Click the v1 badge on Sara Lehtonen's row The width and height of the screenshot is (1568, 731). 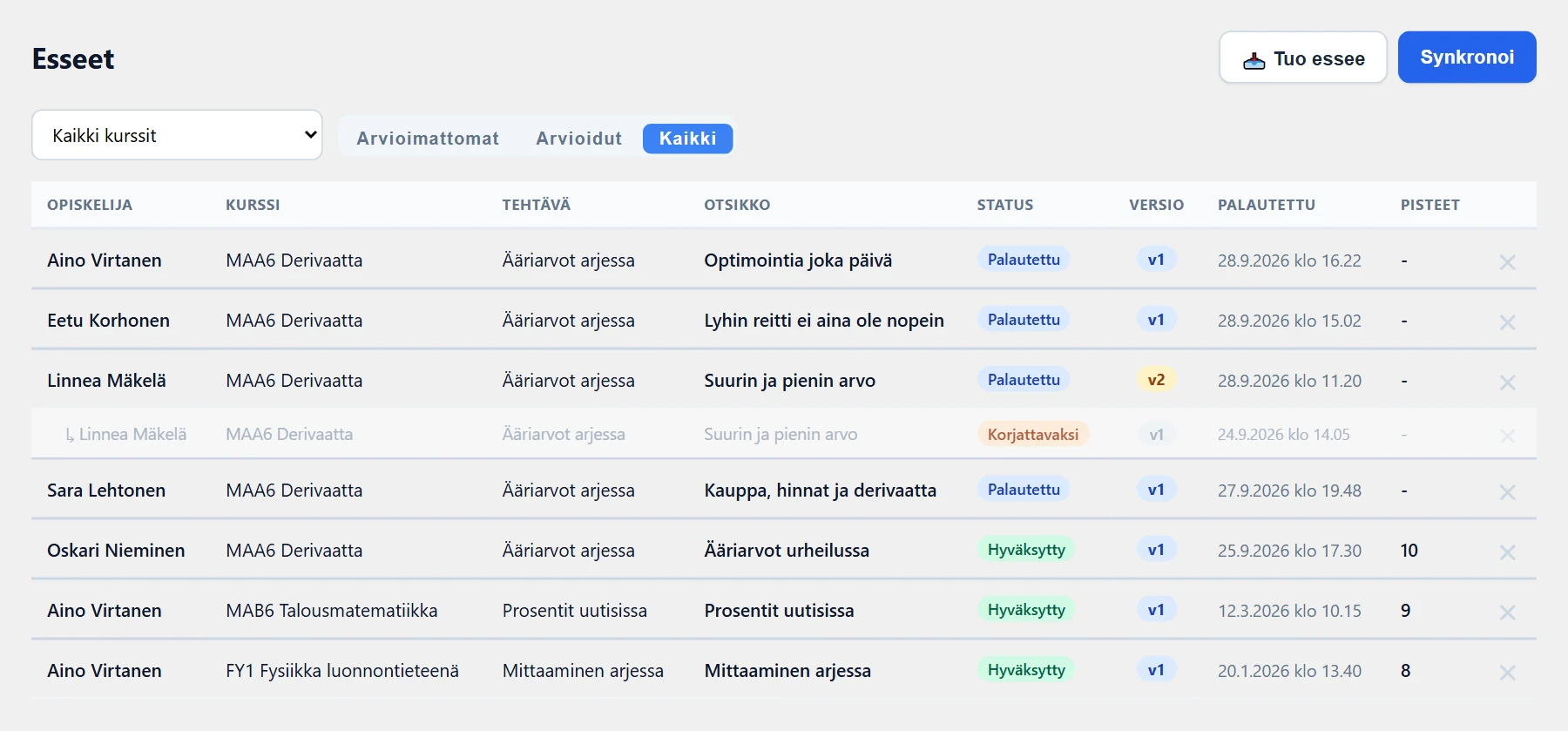[1156, 490]
